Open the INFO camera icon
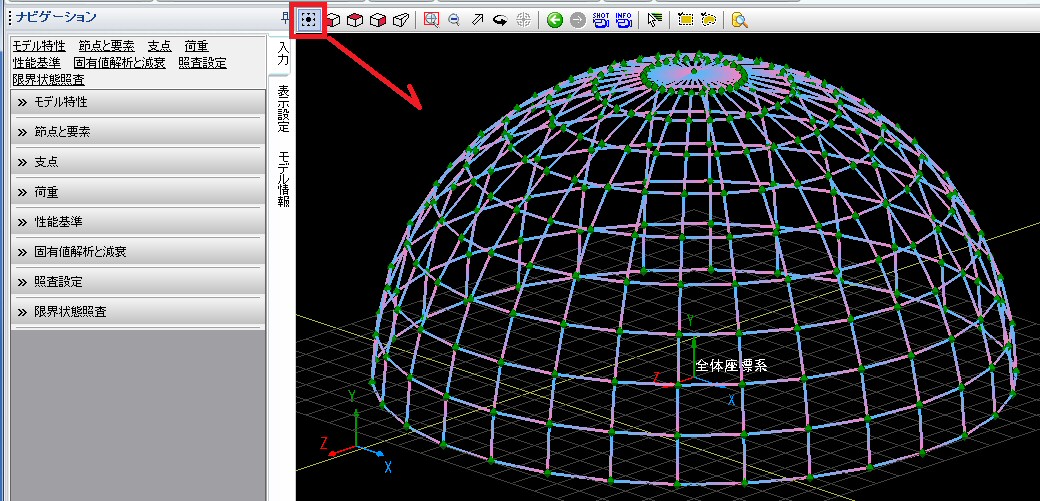The height and width of the screenshot is (501, 1040). pyautogui.click(x=623, y=21)
